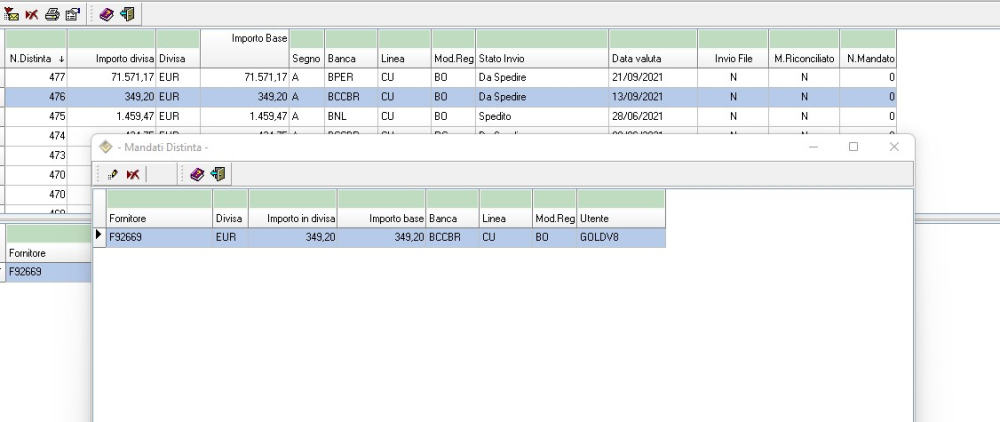This screenshot has height=422, width=1000.
Task: Click the Utente column header in popup
Action: [x=620, y=218]
